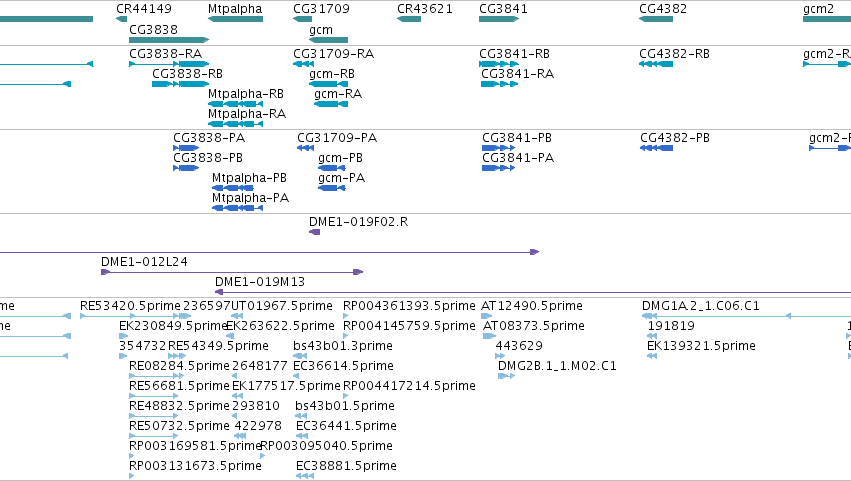Click the Mtpalpha gene label
Viewport: 851px width, 481px height.
point(235,9)
